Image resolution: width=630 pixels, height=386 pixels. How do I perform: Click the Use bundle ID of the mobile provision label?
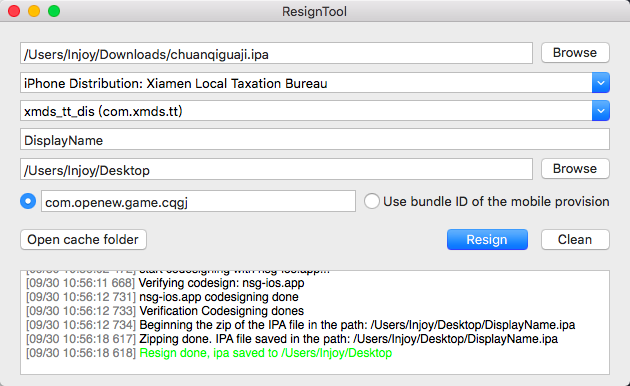496,201
